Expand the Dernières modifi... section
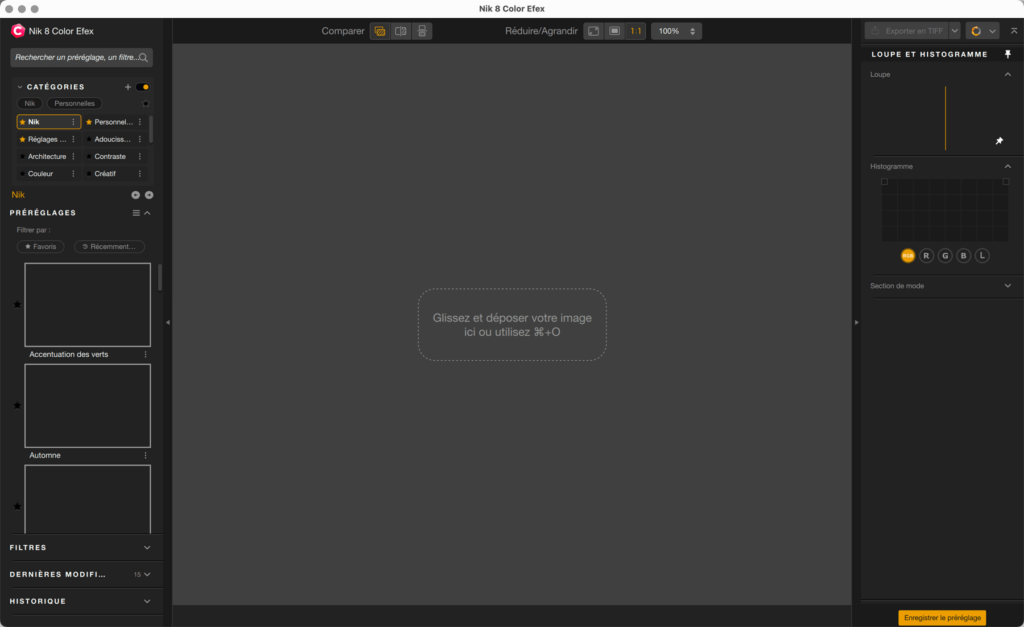The height and width of the screenshot is (627, 1024). tap(147, 574)
